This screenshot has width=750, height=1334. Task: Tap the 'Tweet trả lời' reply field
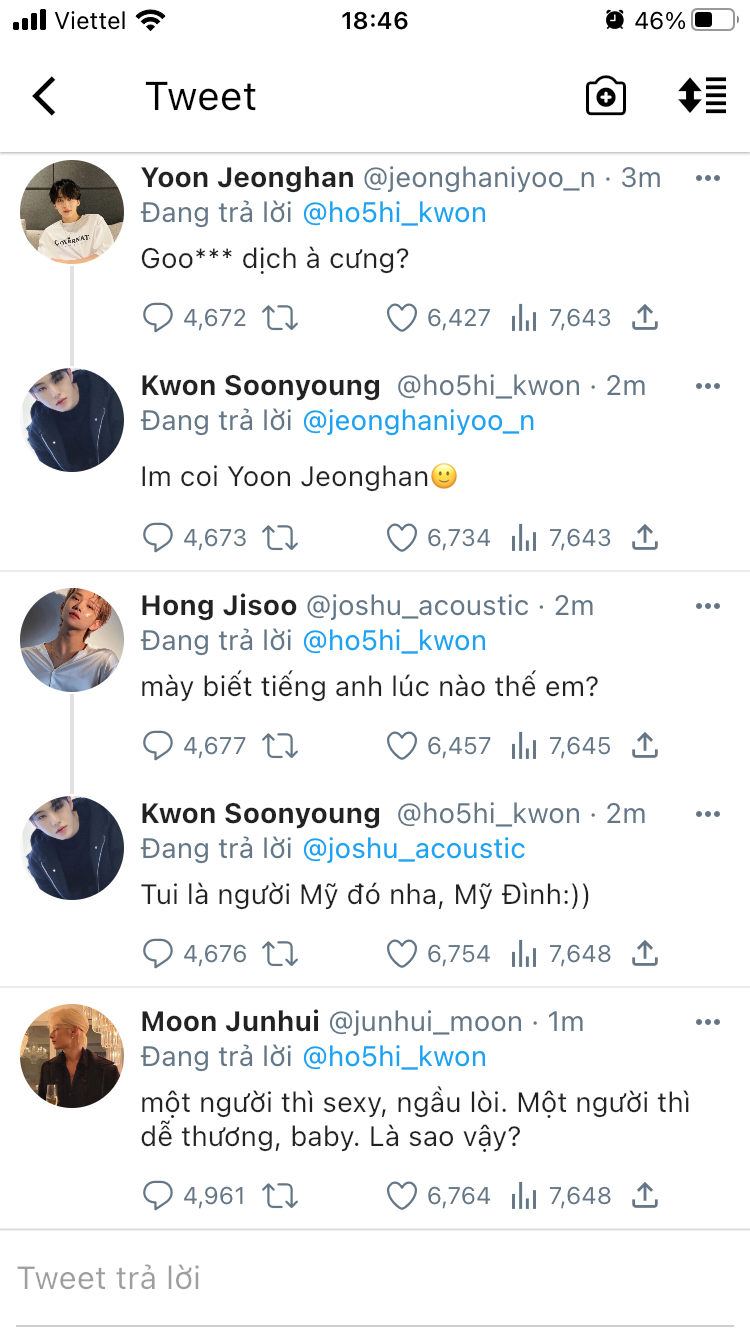pyautogui.click(x=375, y=1278)
